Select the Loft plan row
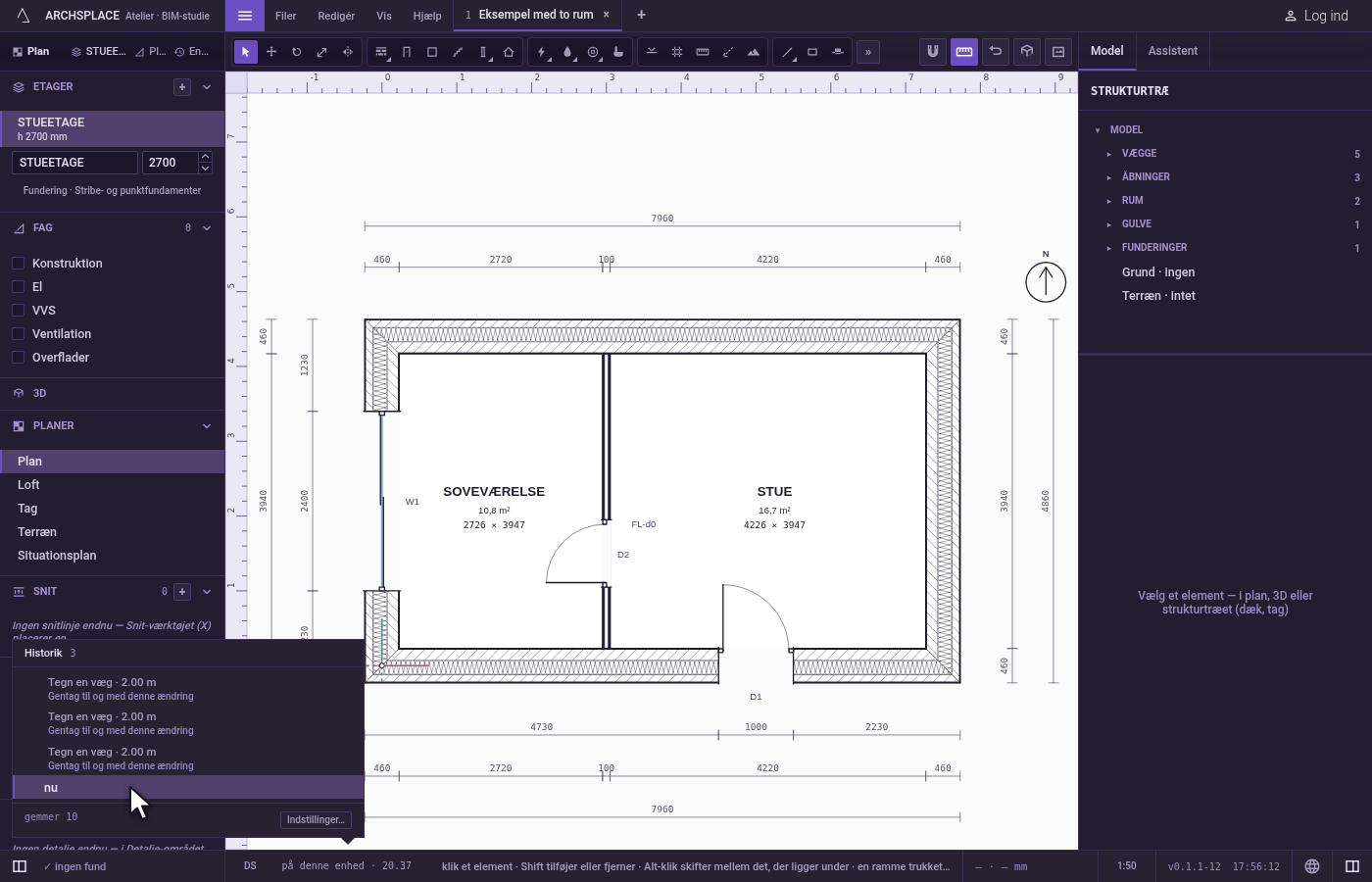 (113, 485)
